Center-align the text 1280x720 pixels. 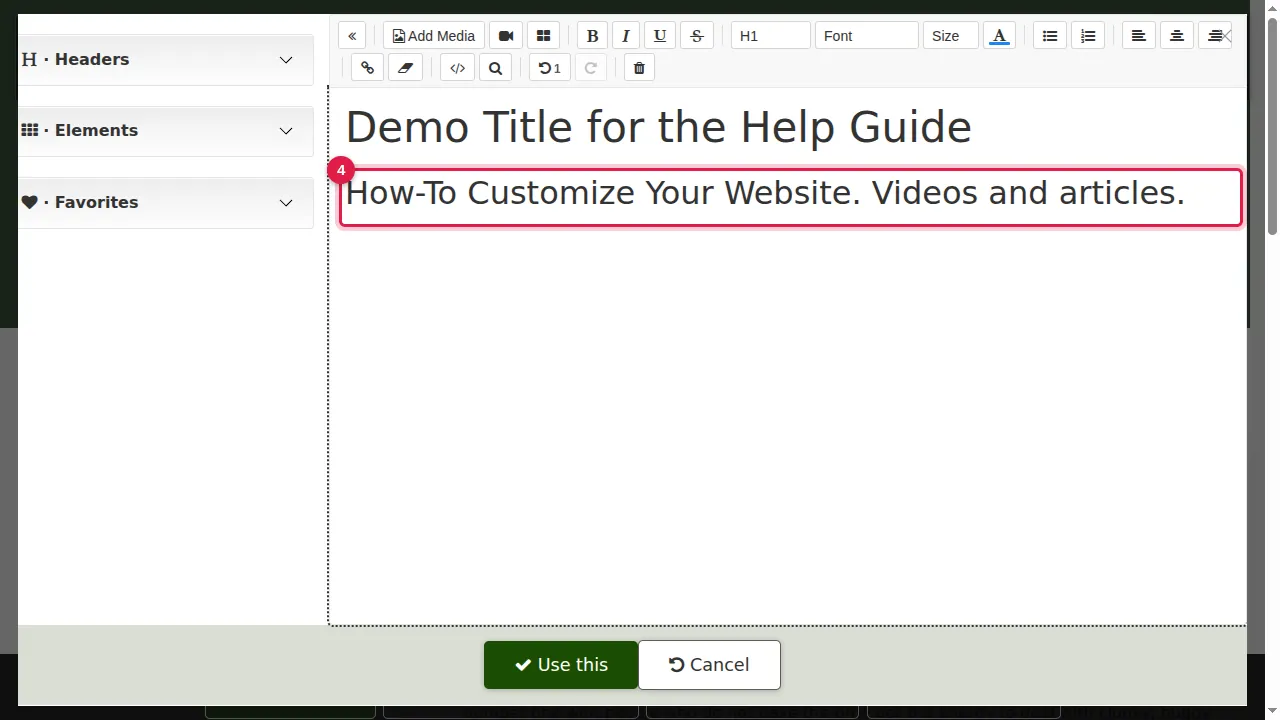pos(1177,36)
